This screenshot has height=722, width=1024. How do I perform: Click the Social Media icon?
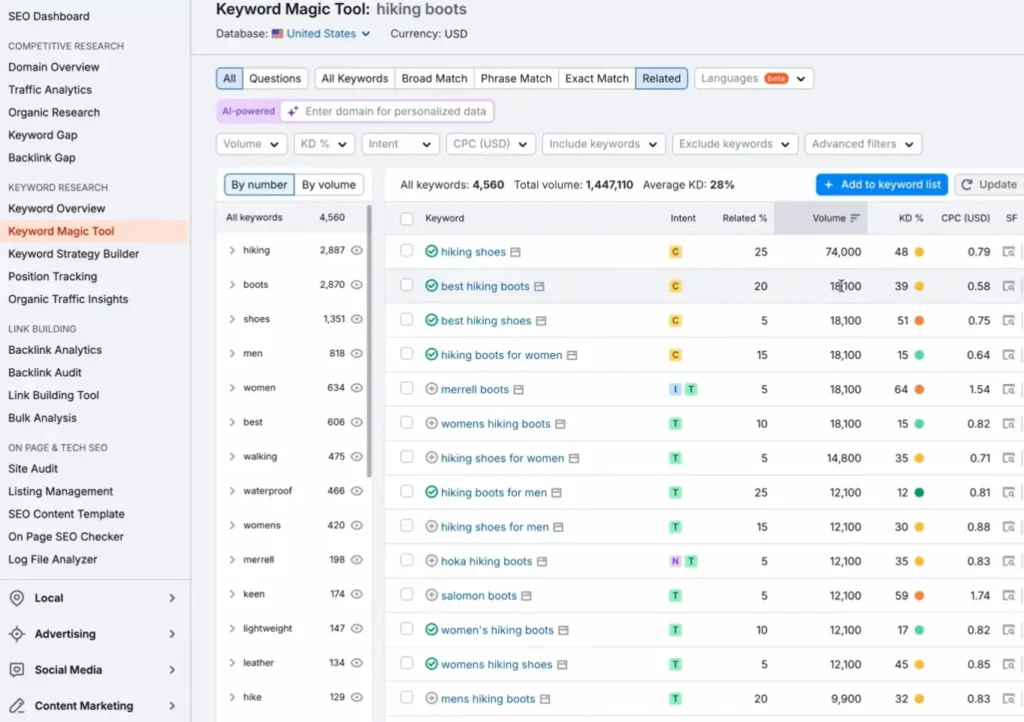tap(17, 670)
